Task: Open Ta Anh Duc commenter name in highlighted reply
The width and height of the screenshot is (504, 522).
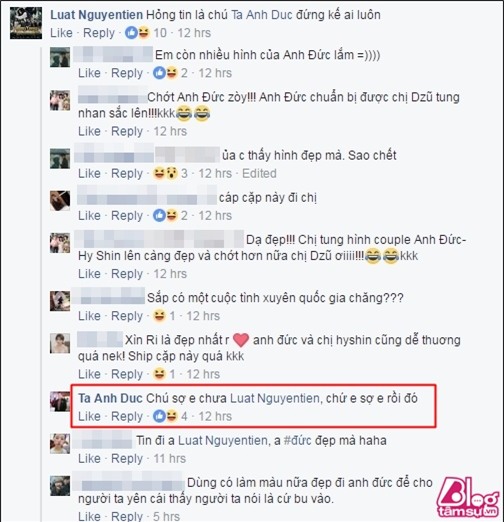Action: 110,398
